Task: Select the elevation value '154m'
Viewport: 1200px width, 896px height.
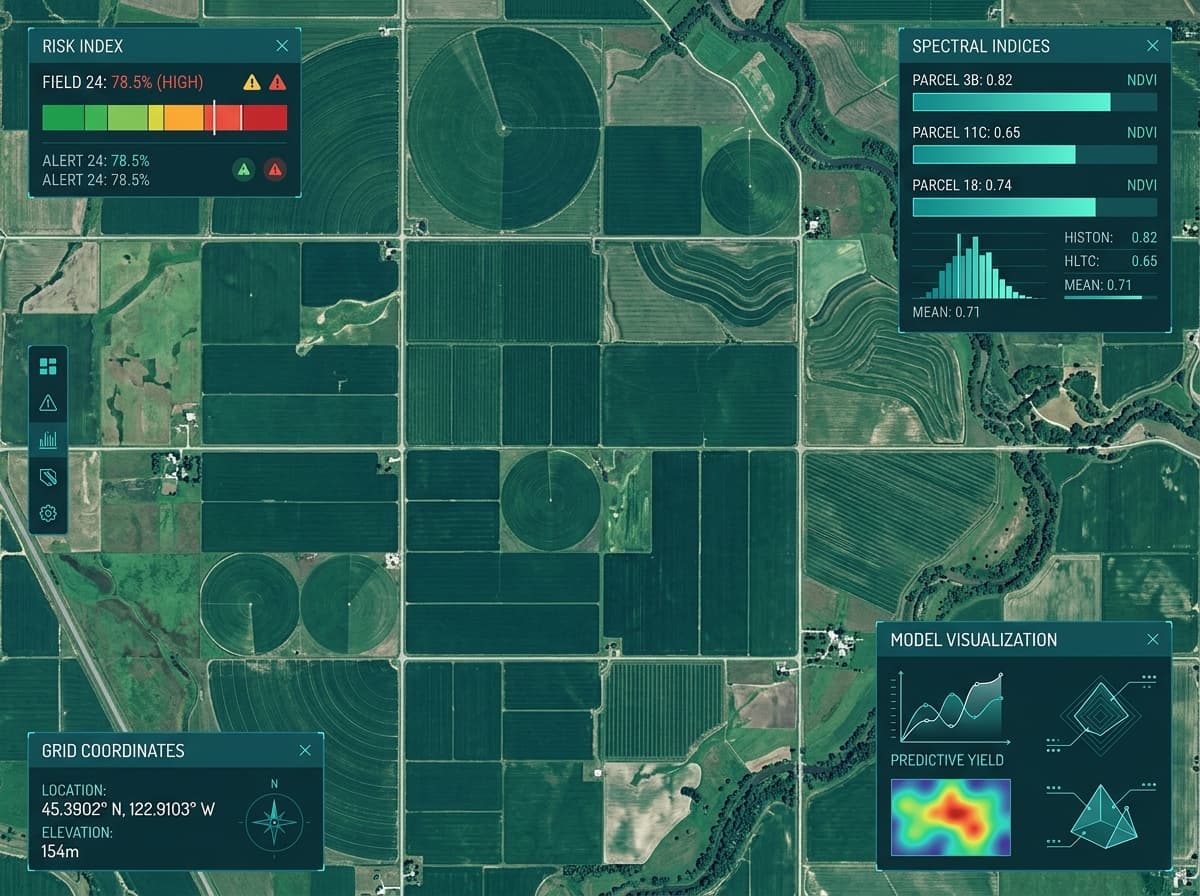Action: tap(60, 852)
